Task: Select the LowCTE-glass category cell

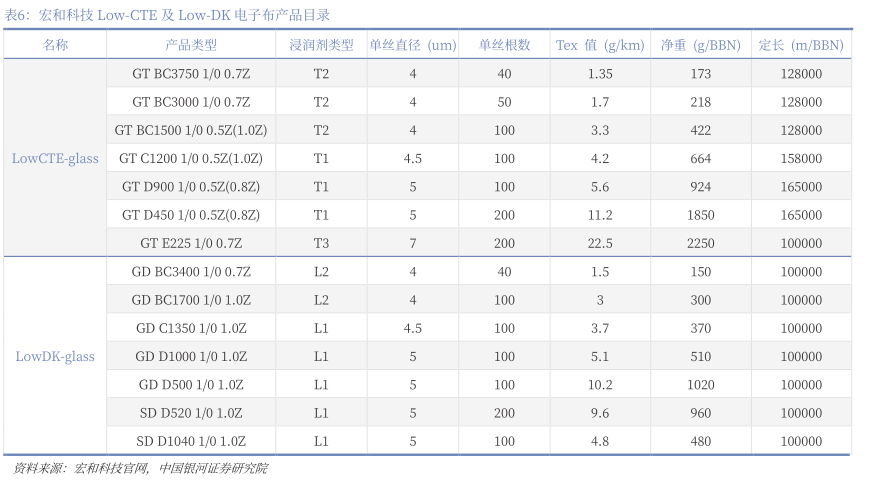Action: click(x=55, y=158)
